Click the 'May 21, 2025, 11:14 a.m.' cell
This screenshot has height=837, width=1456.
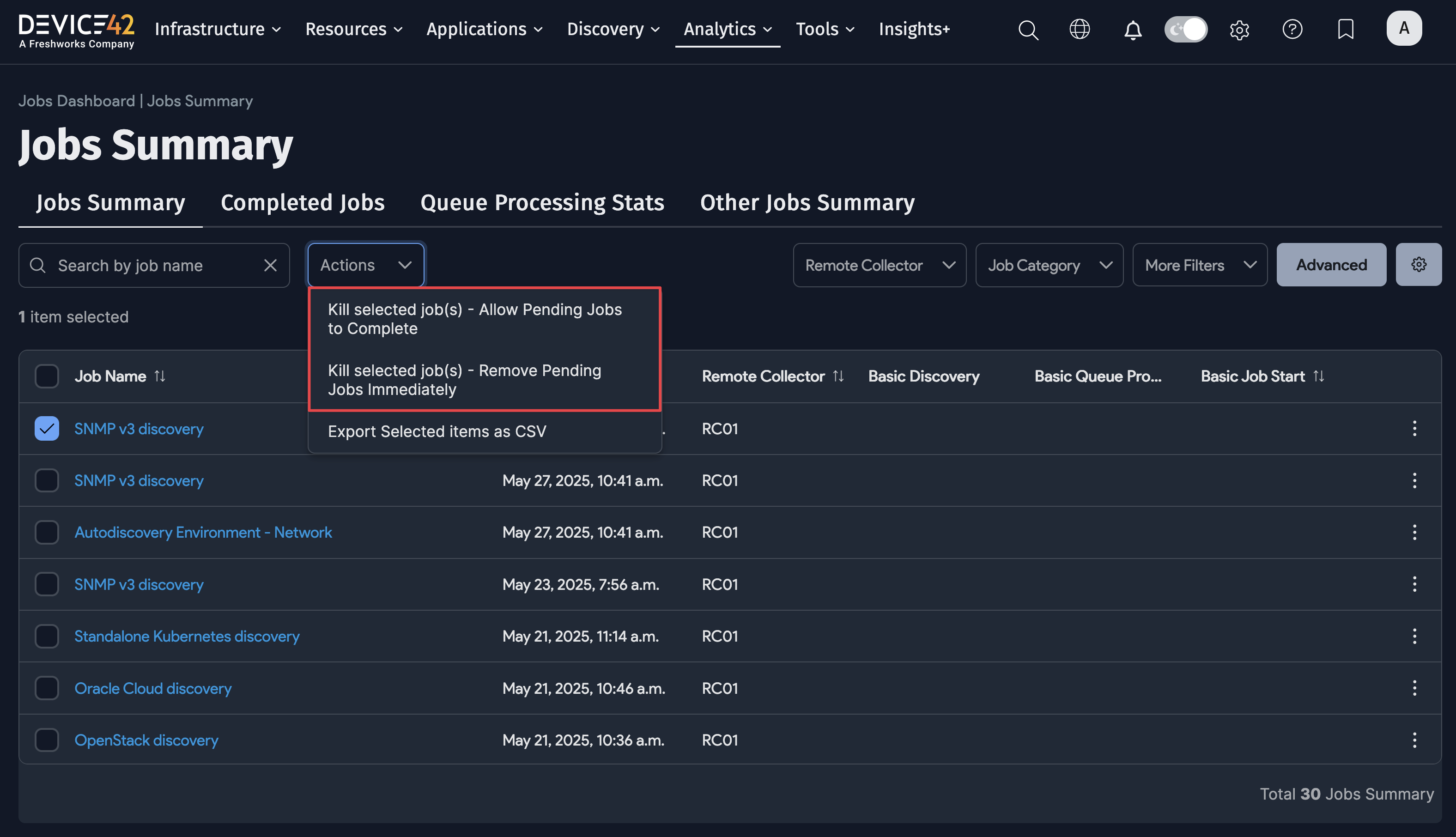[x=581, y=637]
